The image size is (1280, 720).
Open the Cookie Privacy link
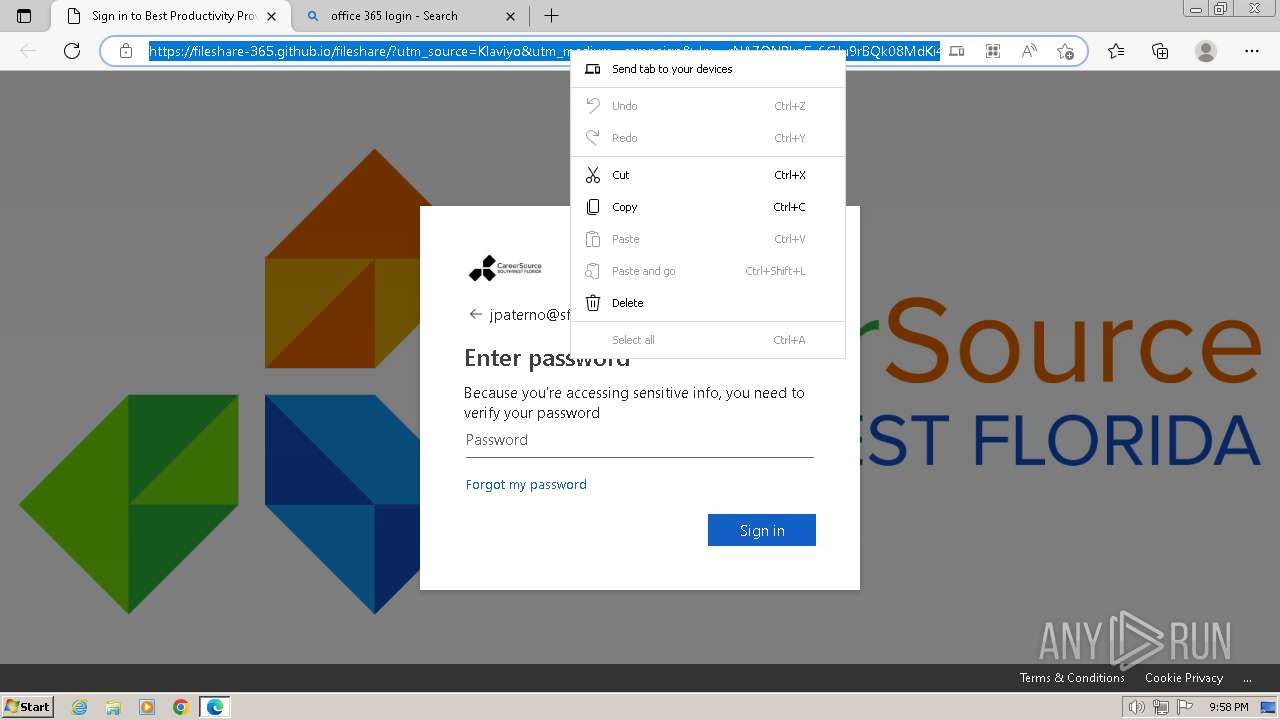(x=1184, y=677)
